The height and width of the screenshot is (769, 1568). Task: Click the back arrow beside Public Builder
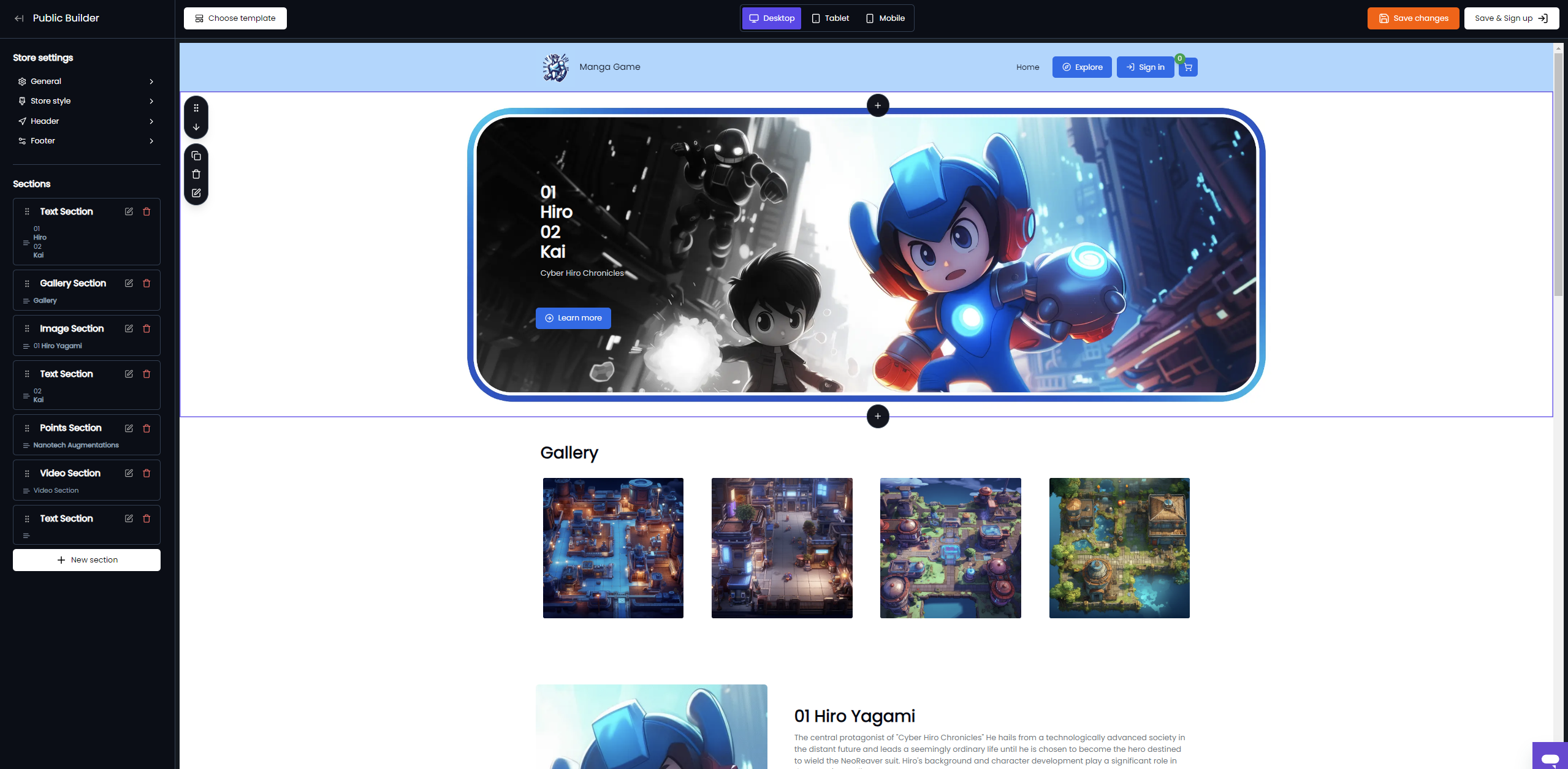19,18
